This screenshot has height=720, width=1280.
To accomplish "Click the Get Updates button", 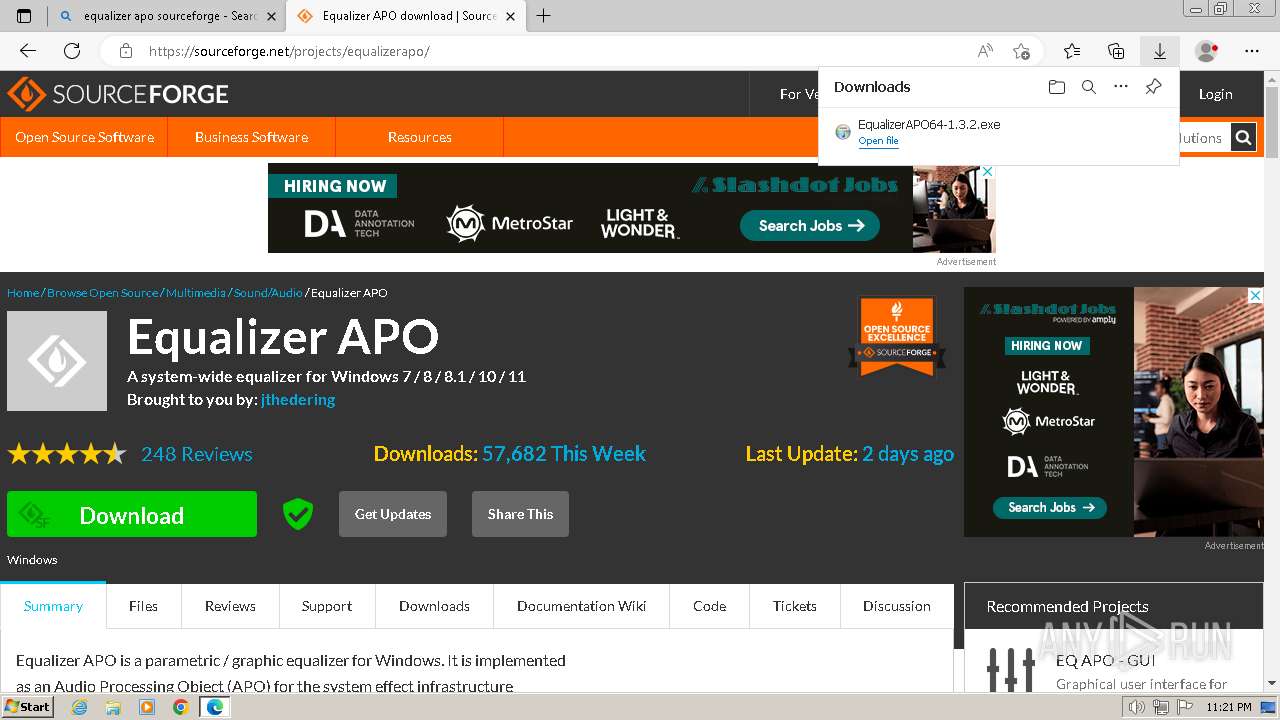I will coord(393,514).
